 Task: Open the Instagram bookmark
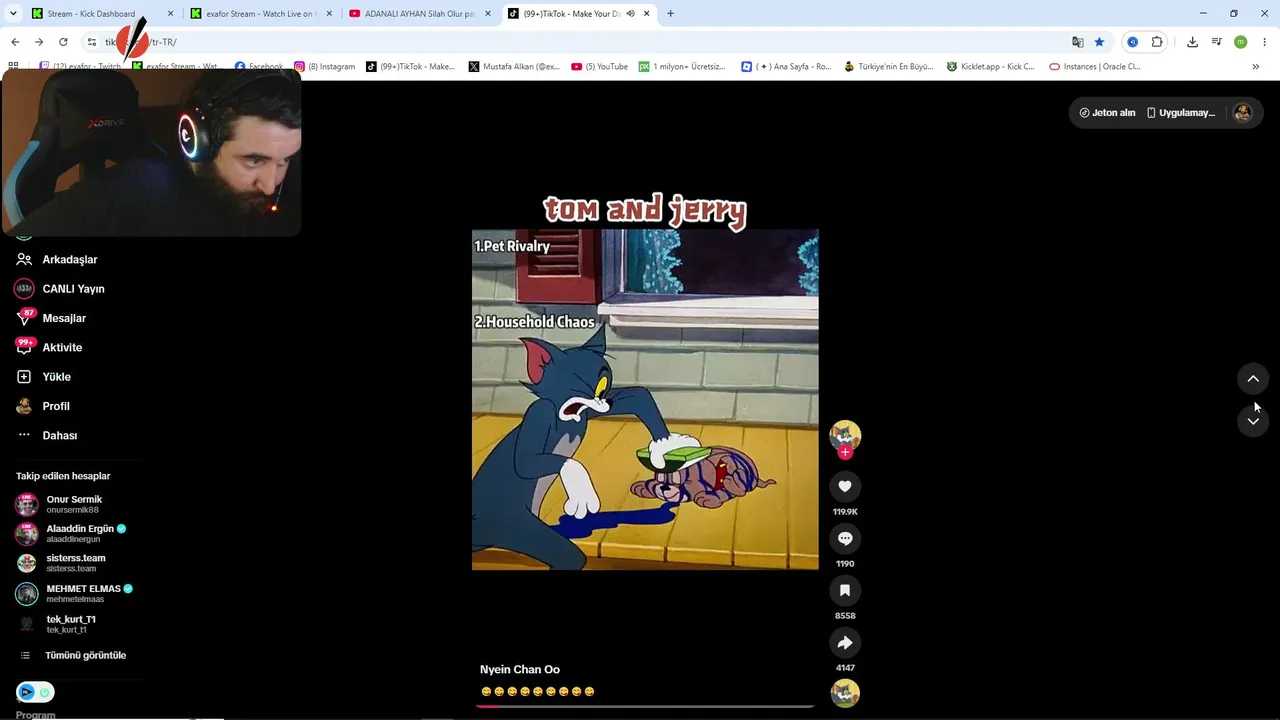pyautogui.click(x=324, y=67)
